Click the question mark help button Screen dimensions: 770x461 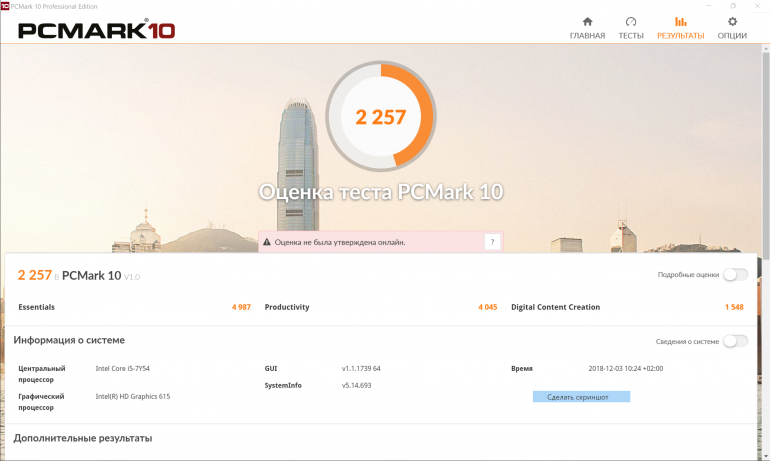point(491,242)
